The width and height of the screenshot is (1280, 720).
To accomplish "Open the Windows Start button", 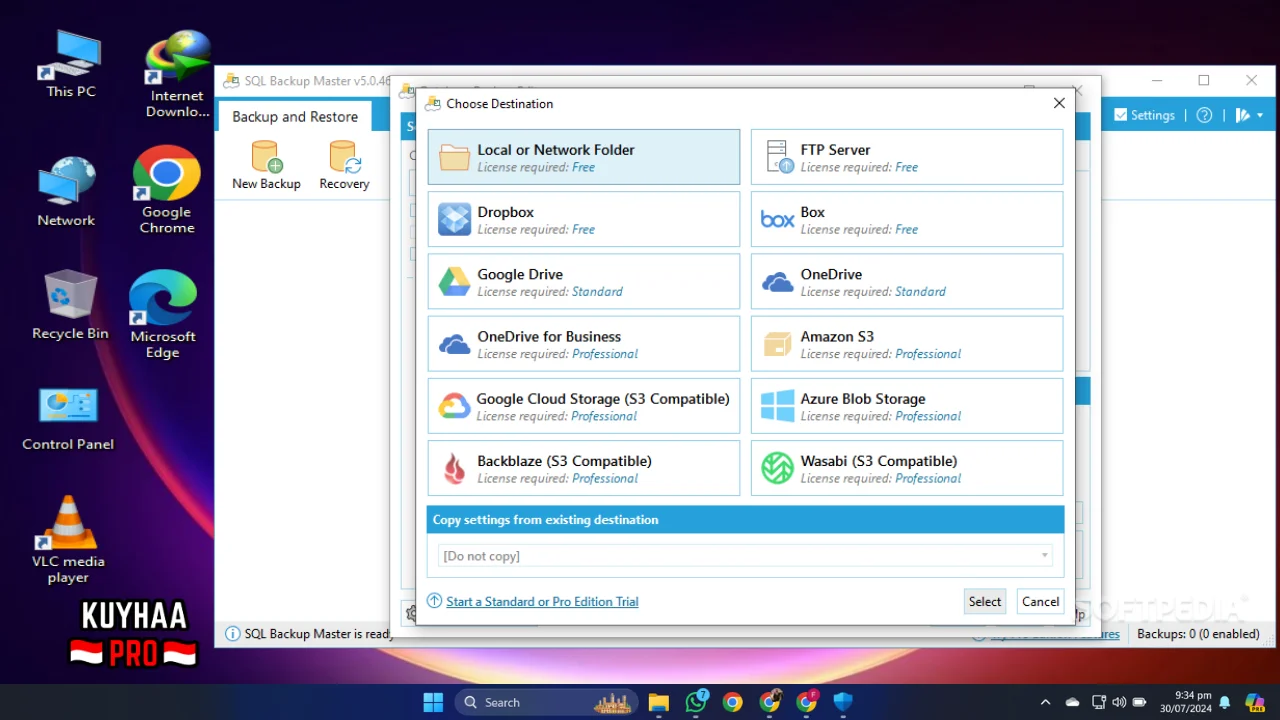I will pyautogui.click(x=433, y=702).
